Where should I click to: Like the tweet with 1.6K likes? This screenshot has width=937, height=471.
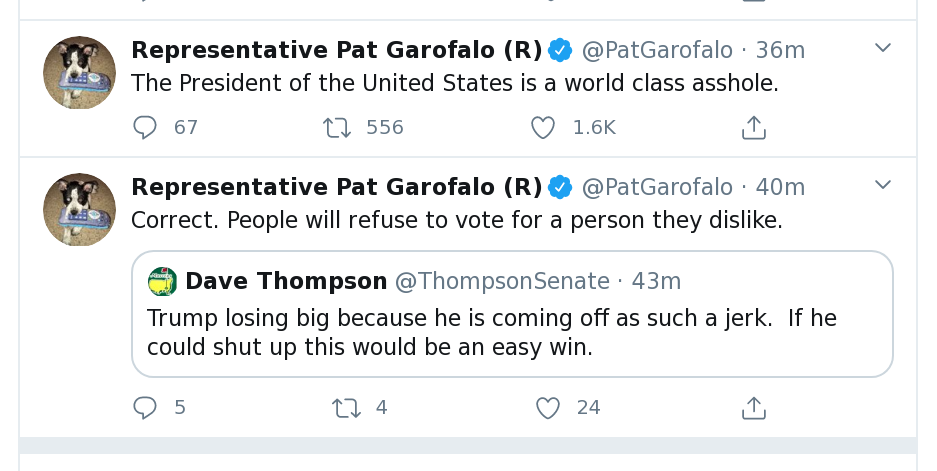pyautogui.click(x=543, y=127)
